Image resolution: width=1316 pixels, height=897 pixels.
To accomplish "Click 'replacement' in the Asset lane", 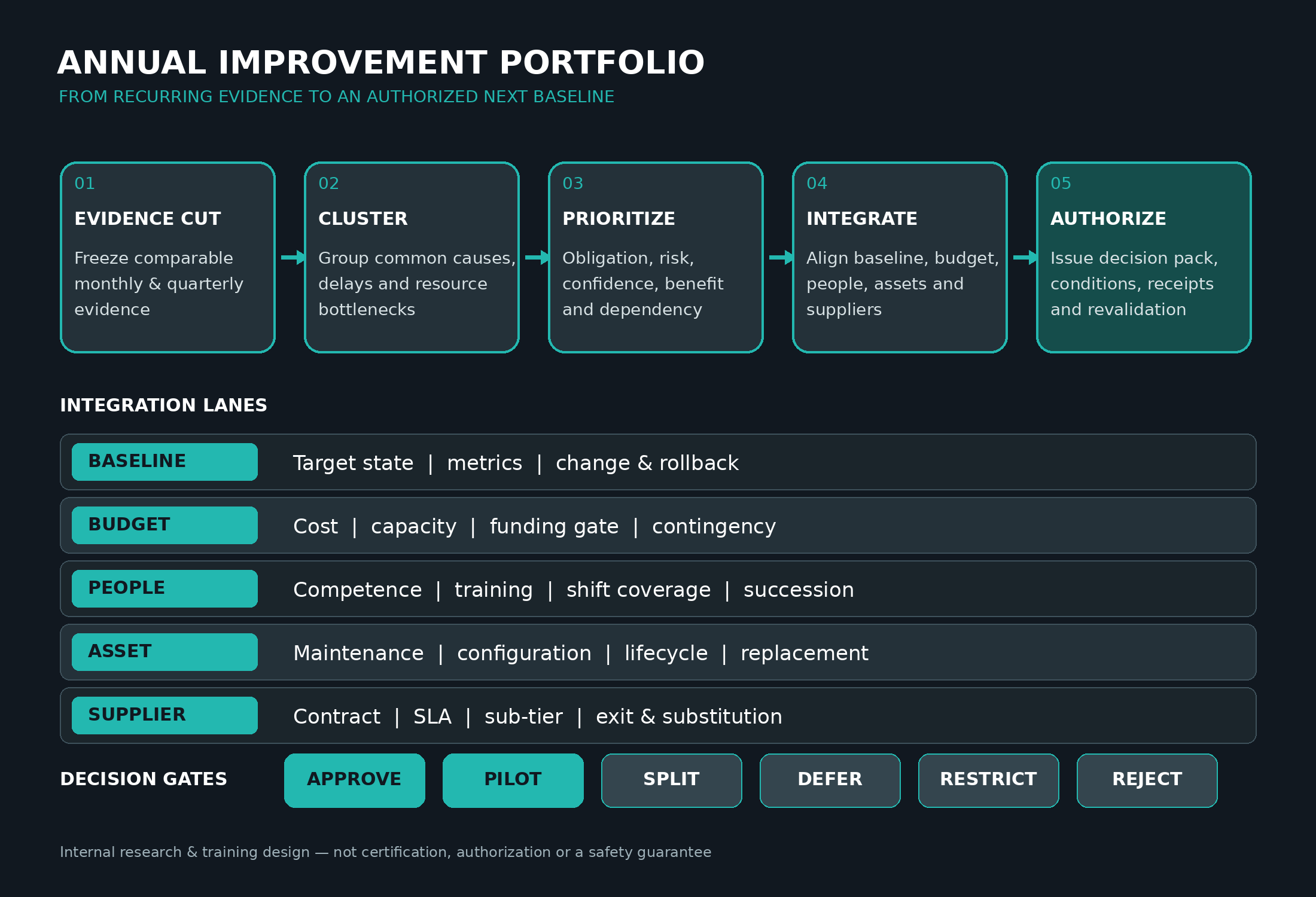I will (805, 654).
